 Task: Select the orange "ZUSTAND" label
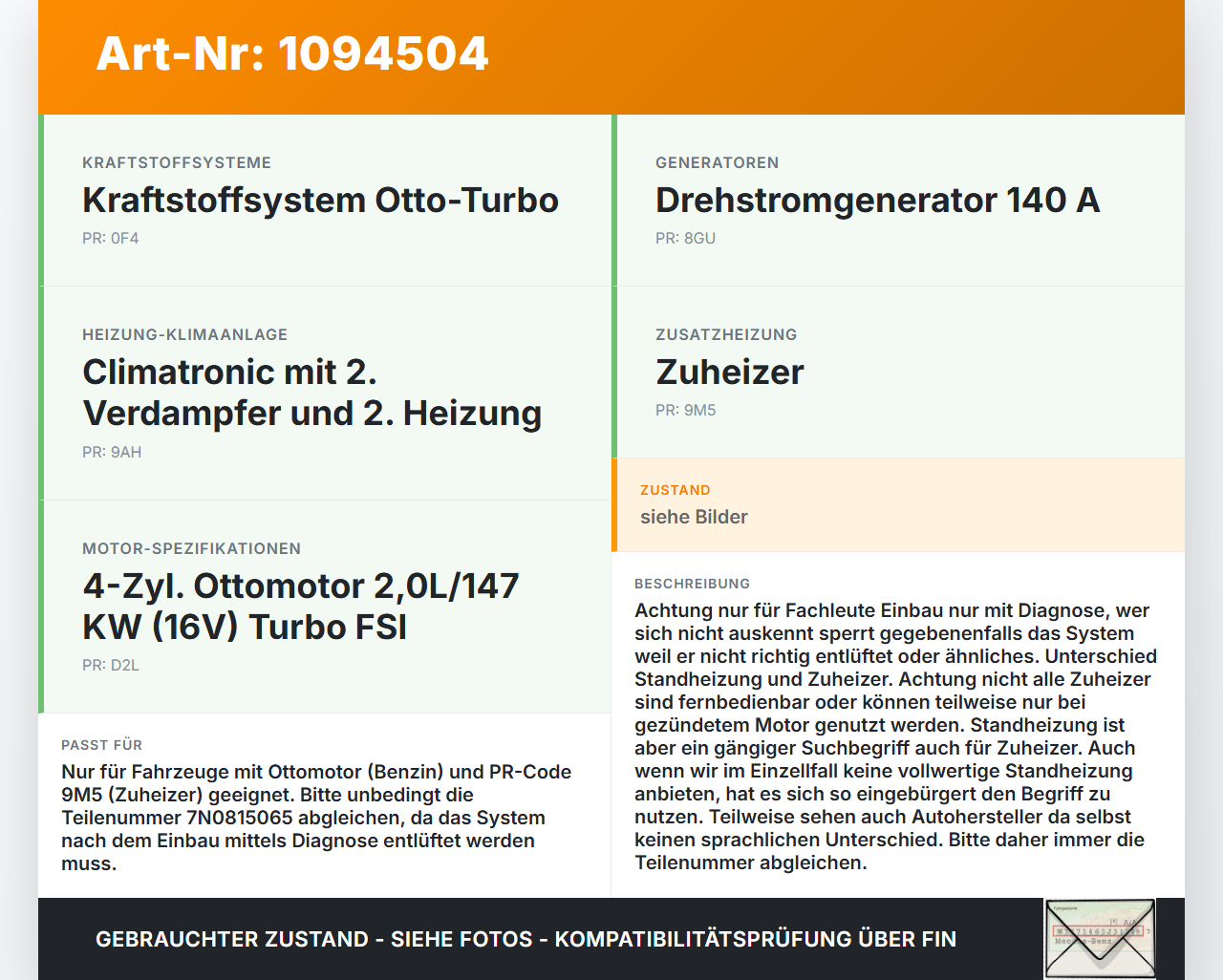click(x=676, y=490)
